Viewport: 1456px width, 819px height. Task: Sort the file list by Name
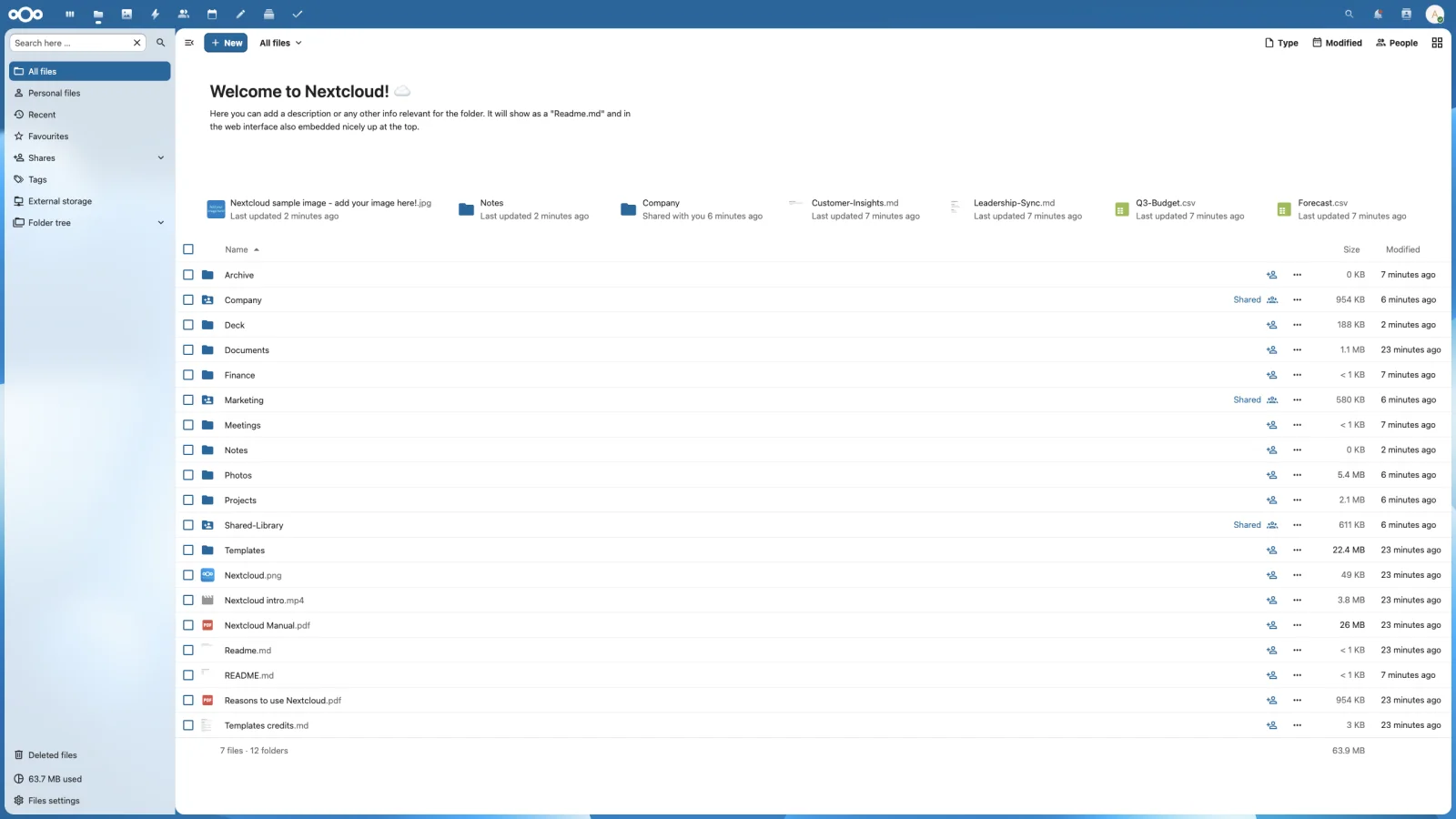[x=242, y=249]
